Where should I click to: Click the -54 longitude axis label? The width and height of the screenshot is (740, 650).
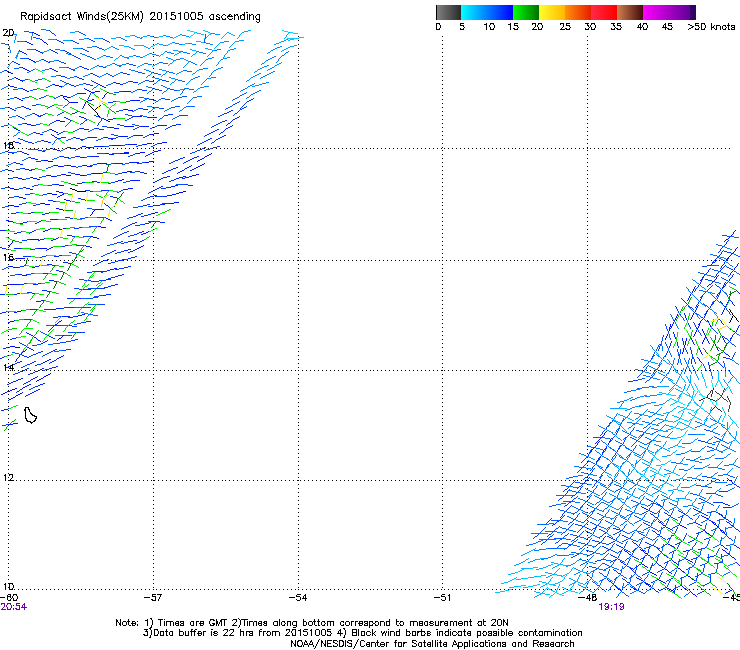[x=298, y=598]
